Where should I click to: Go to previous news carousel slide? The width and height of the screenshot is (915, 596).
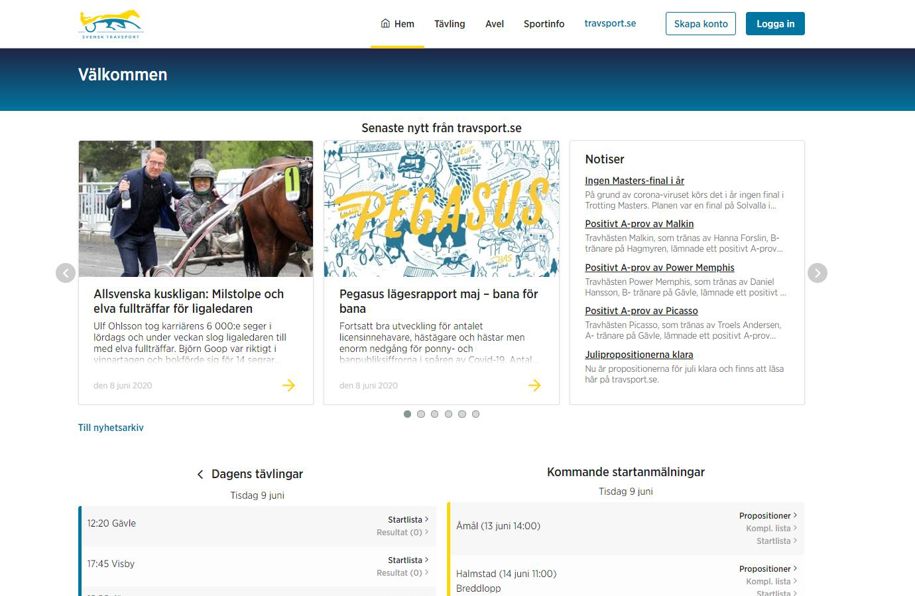pyautogui.click(x=65, y=273)
